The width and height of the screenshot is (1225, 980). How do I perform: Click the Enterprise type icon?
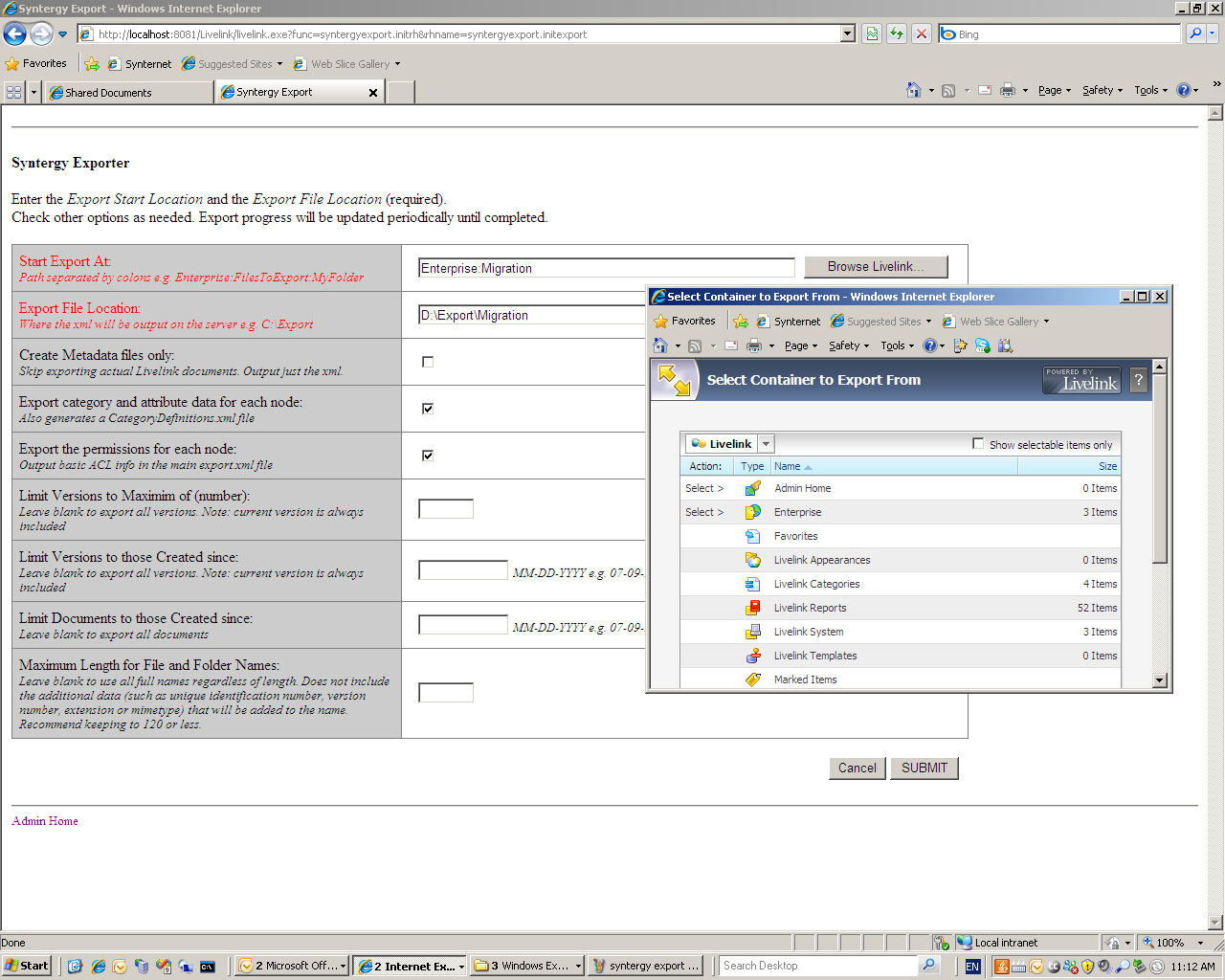[x=753, y=512]
